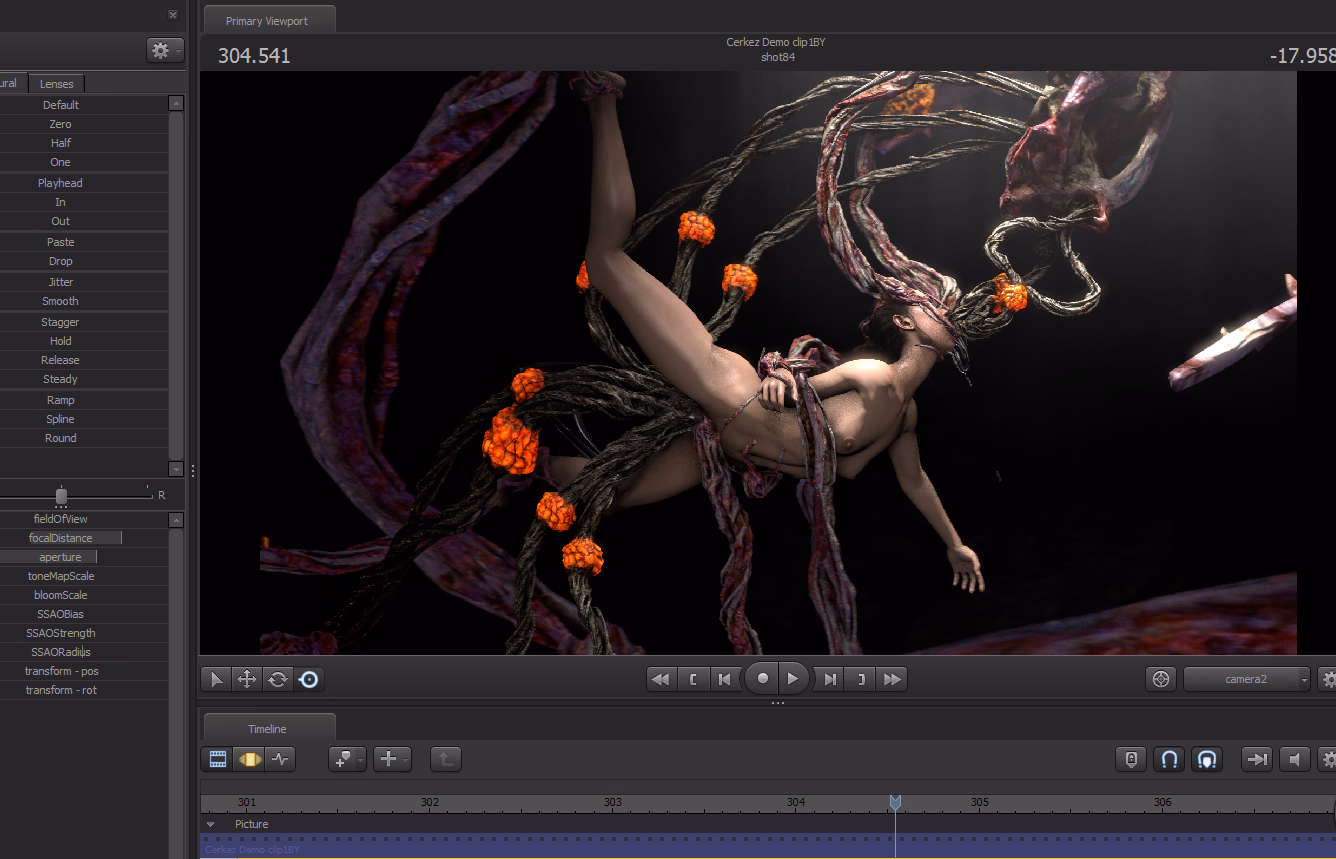The height and width of the screenshot is (859, 1336).
Task: Open the plus button dropdown in timeline
Action: click(x=392, y=759)
